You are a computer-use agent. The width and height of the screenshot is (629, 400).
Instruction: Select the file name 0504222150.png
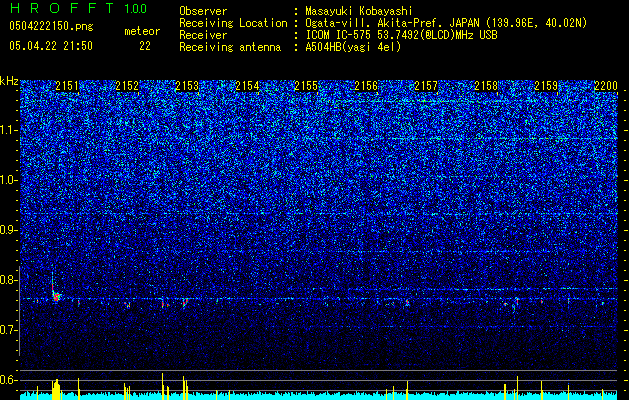coord(51,26)
